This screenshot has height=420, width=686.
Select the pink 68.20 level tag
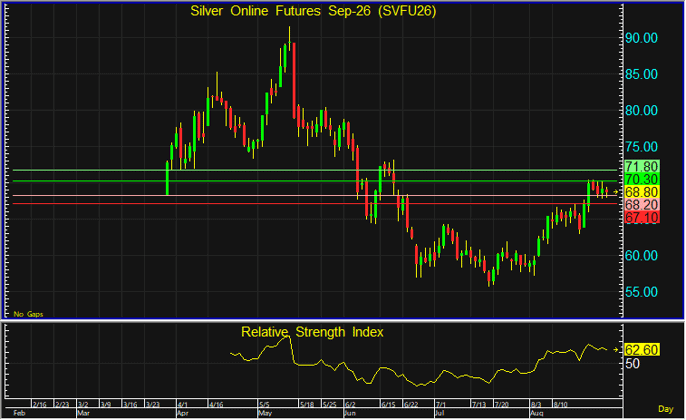pos(641,204)
